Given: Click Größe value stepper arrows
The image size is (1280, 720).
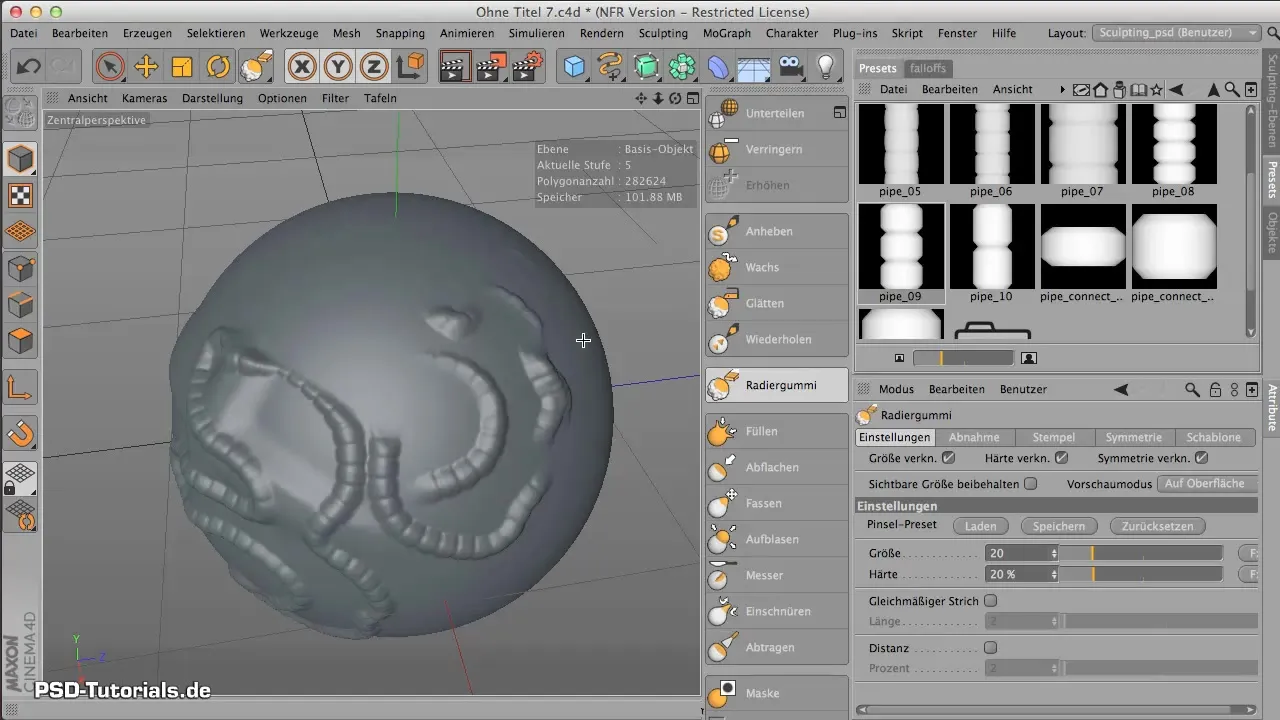Looking at the screenshot, I should (x=1054, y=552).
